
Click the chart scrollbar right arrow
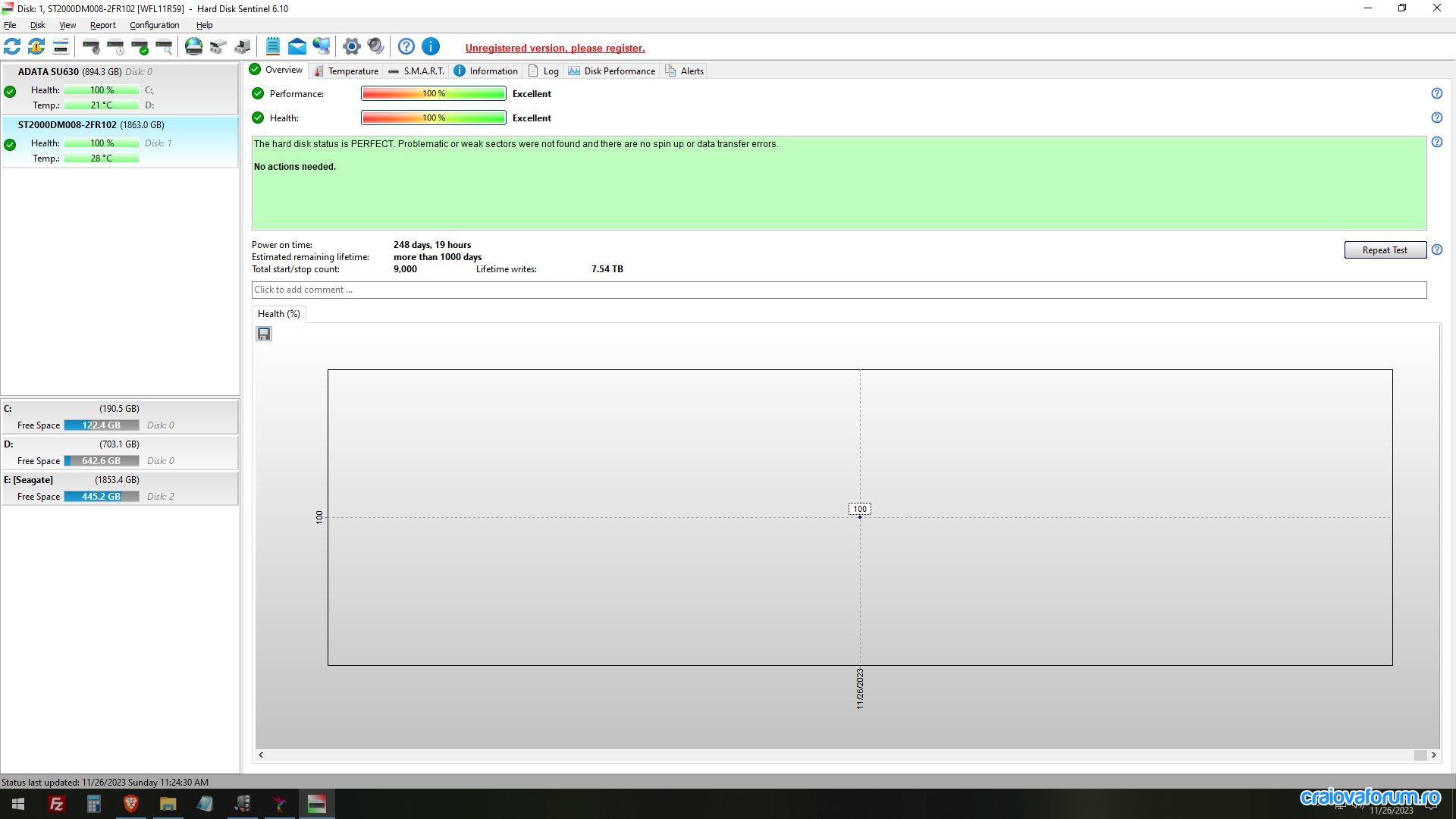(x=1433, y=755)
